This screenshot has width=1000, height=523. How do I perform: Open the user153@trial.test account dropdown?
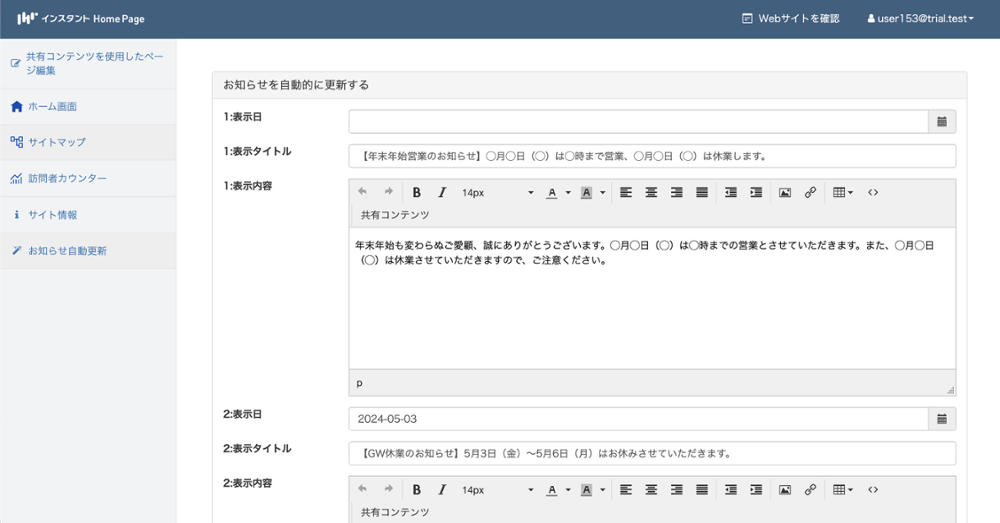click(x=920, y=19)
